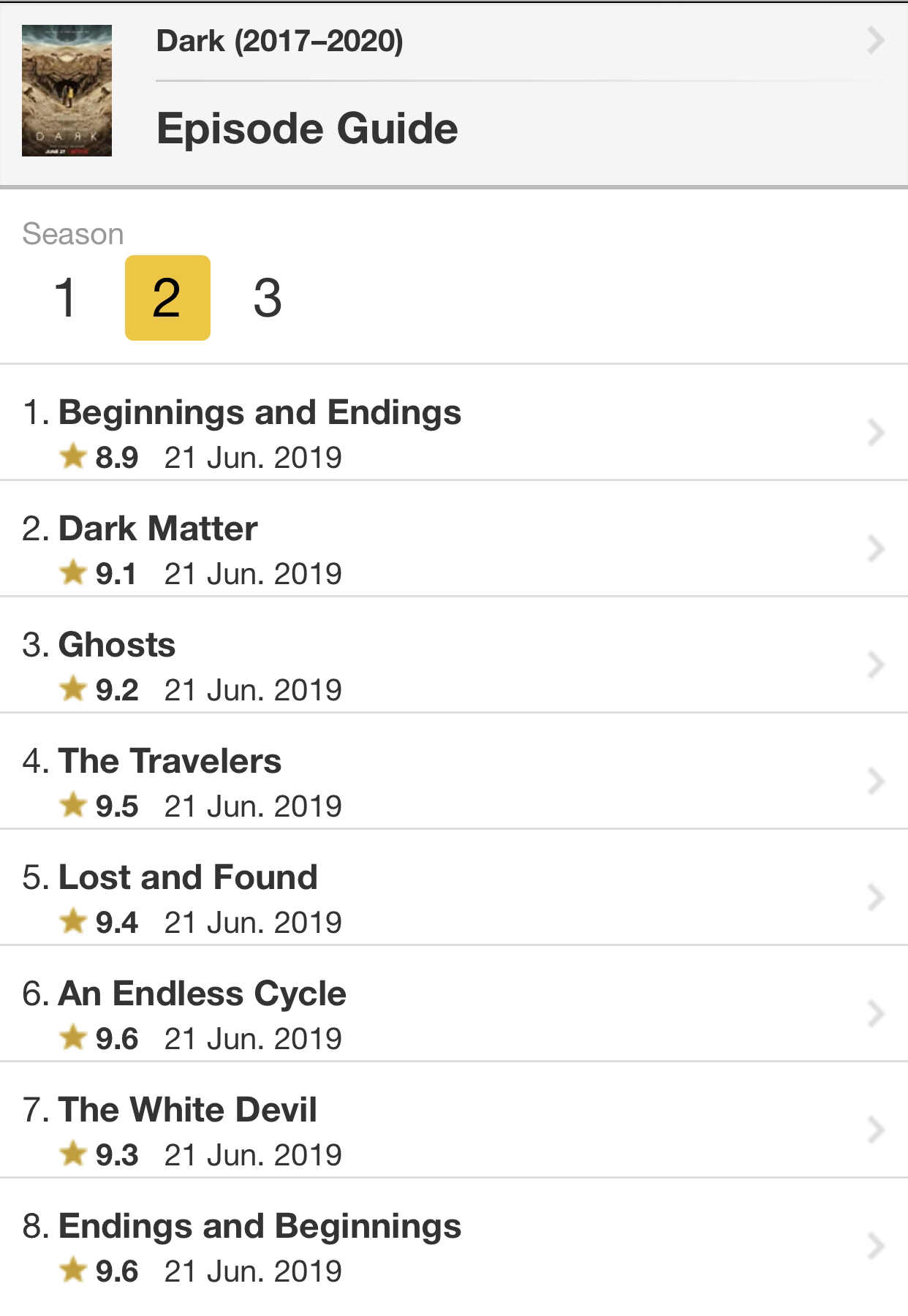Click the chevron arrow for The Travelers

click(x=875, y=781)
